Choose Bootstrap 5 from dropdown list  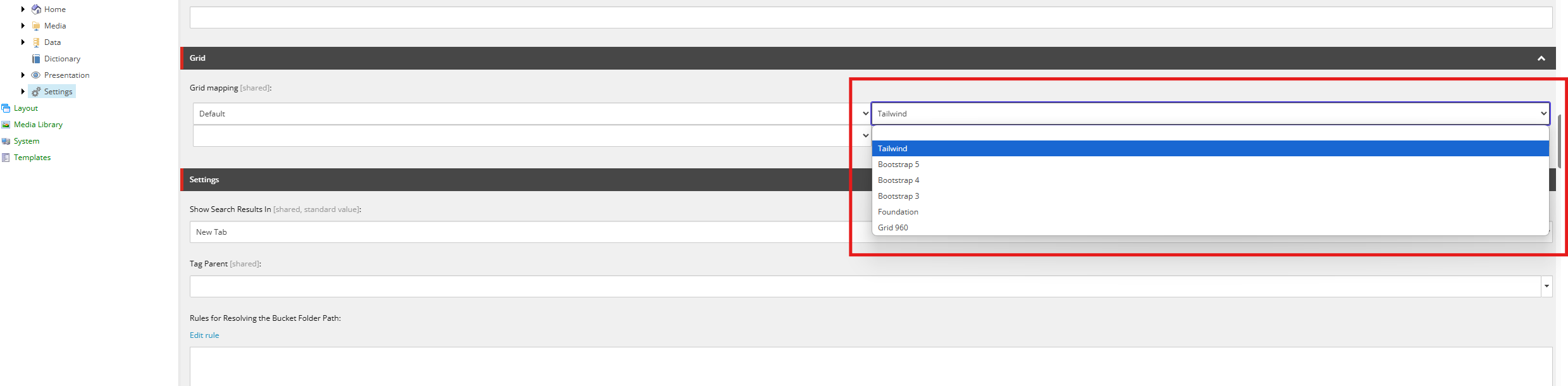point(1210,165)
